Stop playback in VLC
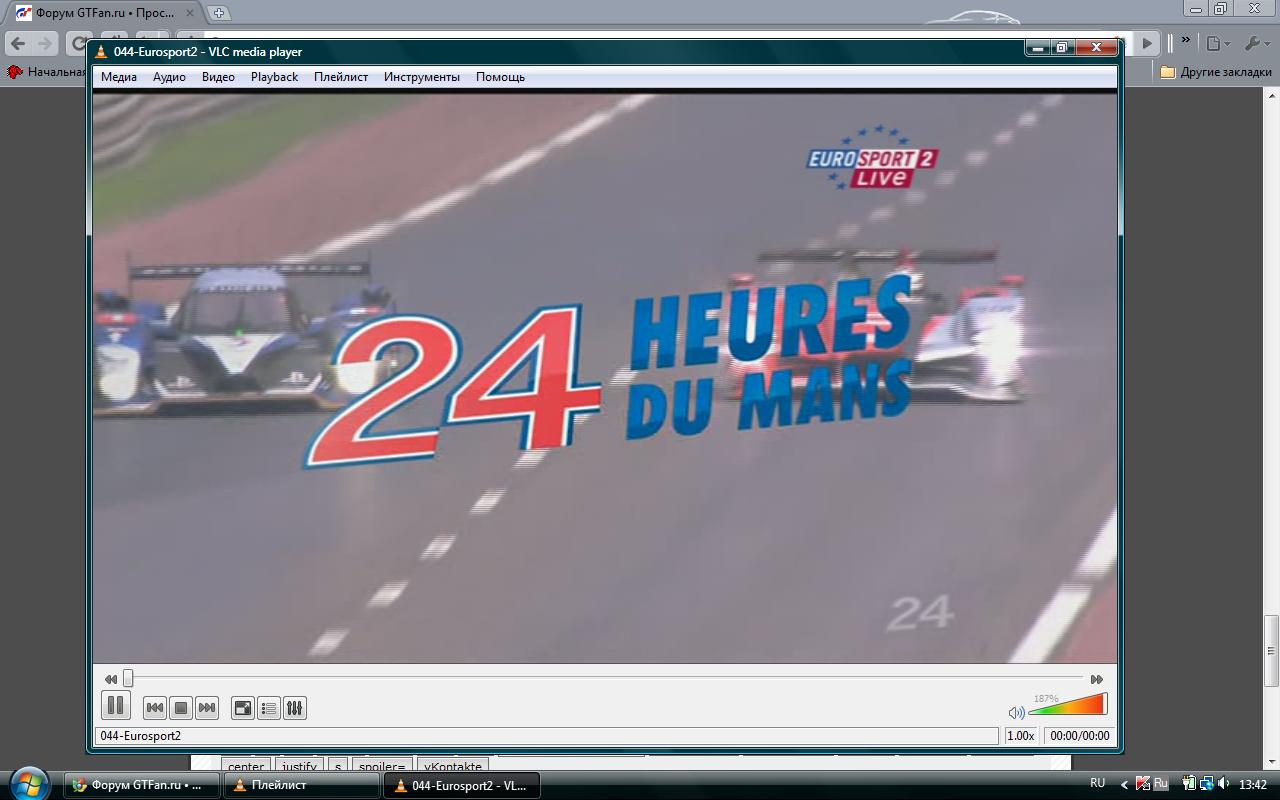Screen dimensions: 1280x800 (181, 708)
